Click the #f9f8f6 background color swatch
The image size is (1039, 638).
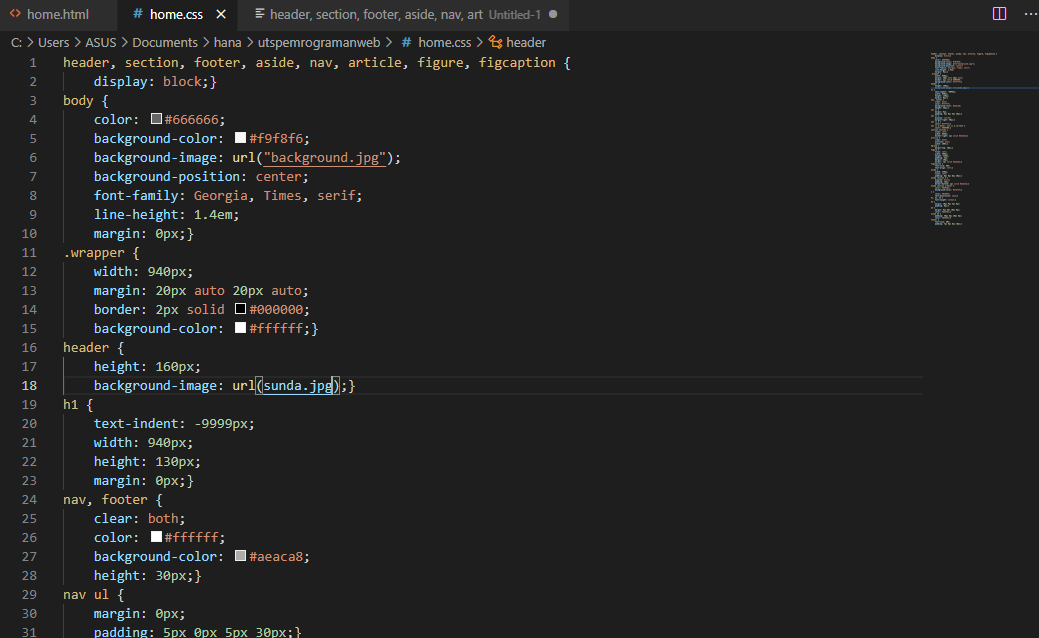241,138
